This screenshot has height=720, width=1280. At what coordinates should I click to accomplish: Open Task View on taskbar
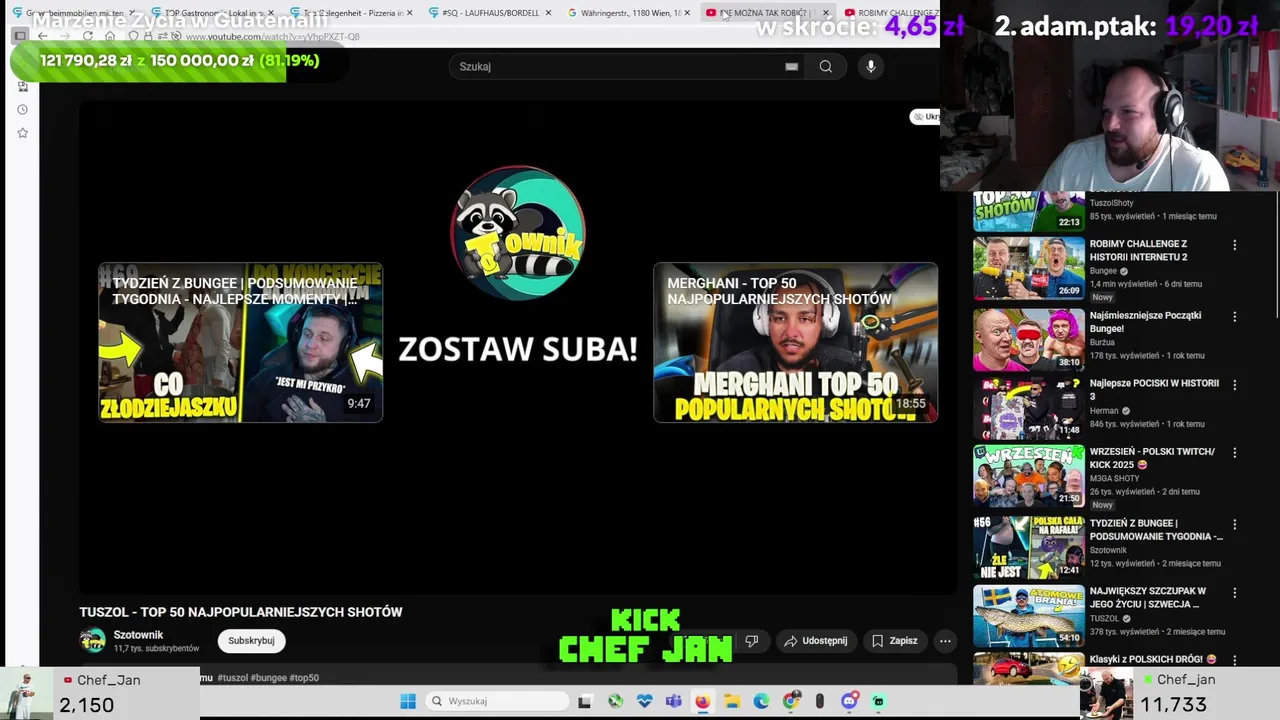[x=585, y=701]
